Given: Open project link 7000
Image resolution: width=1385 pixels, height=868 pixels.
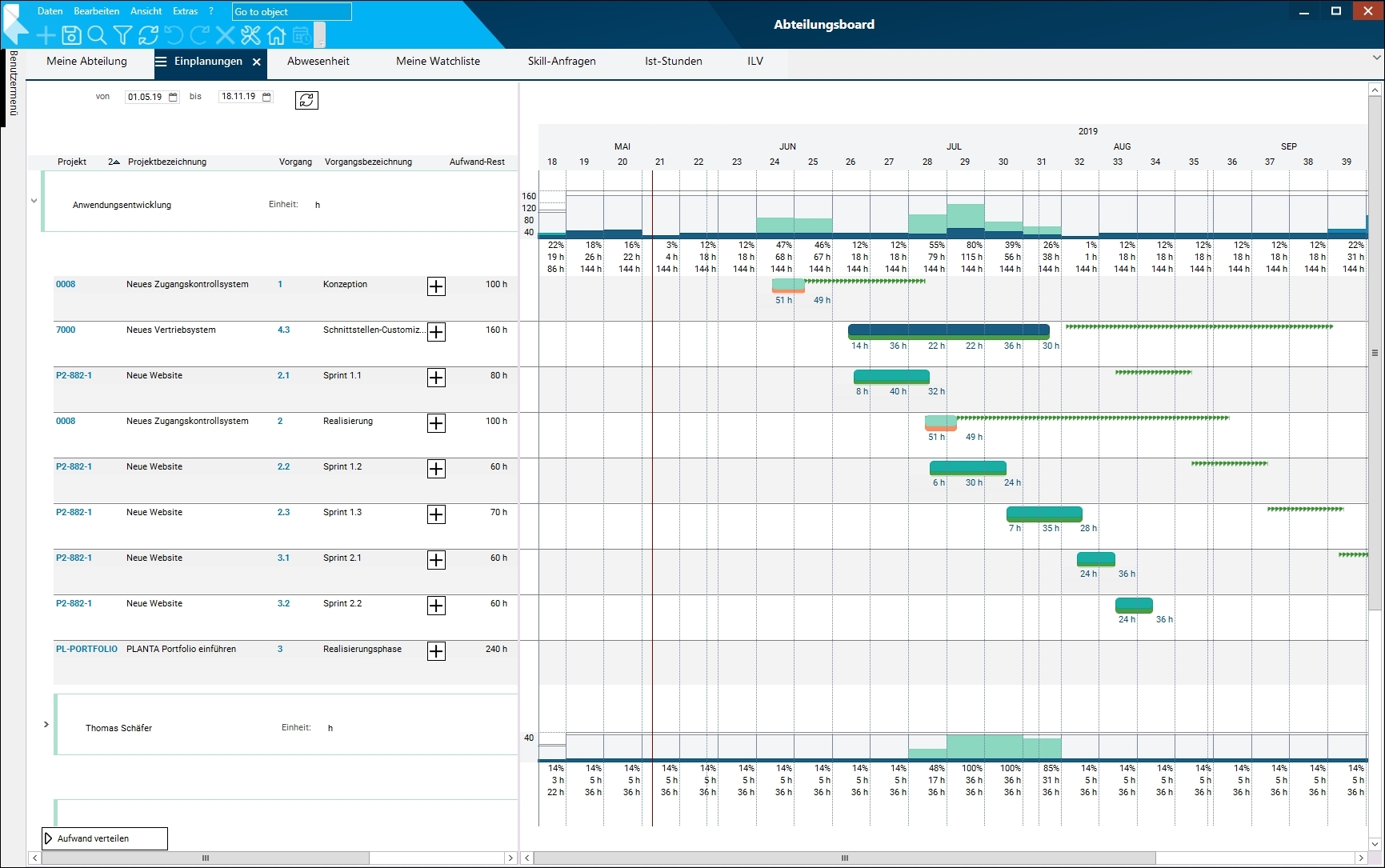Looking at the screenshot, I should point(66,330).
